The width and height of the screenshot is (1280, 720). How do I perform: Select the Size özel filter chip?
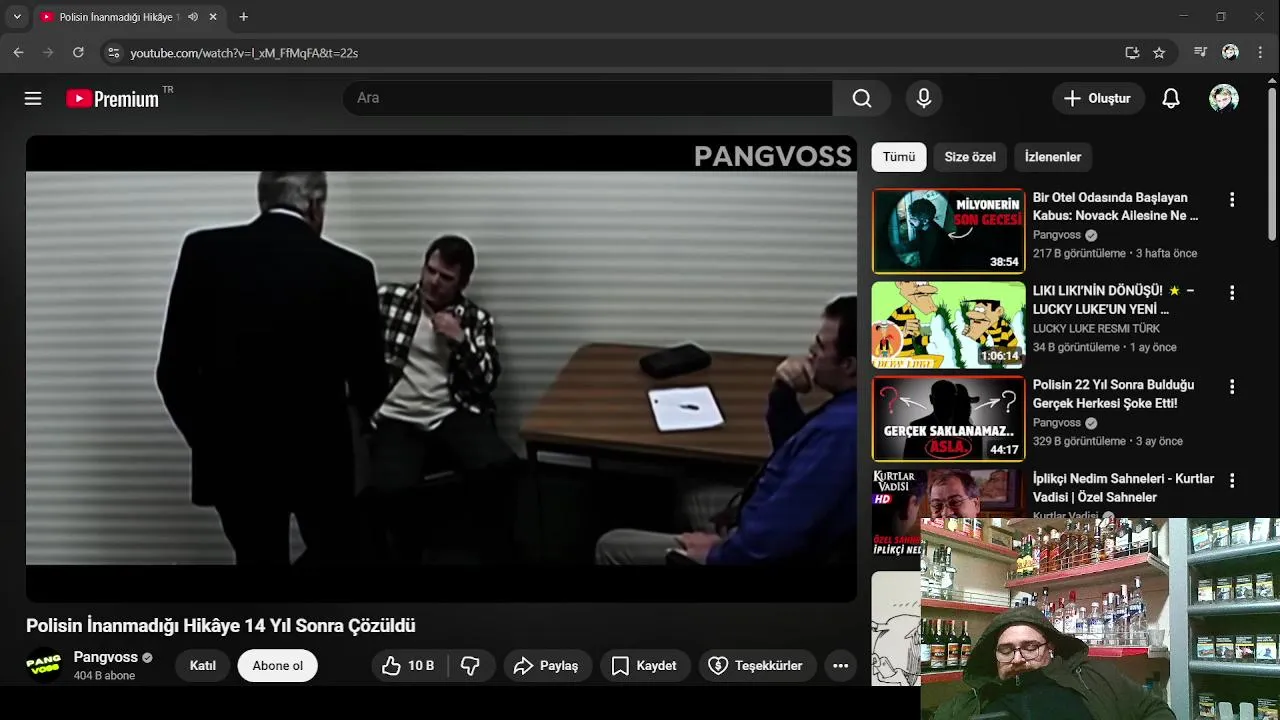(970, 157)
